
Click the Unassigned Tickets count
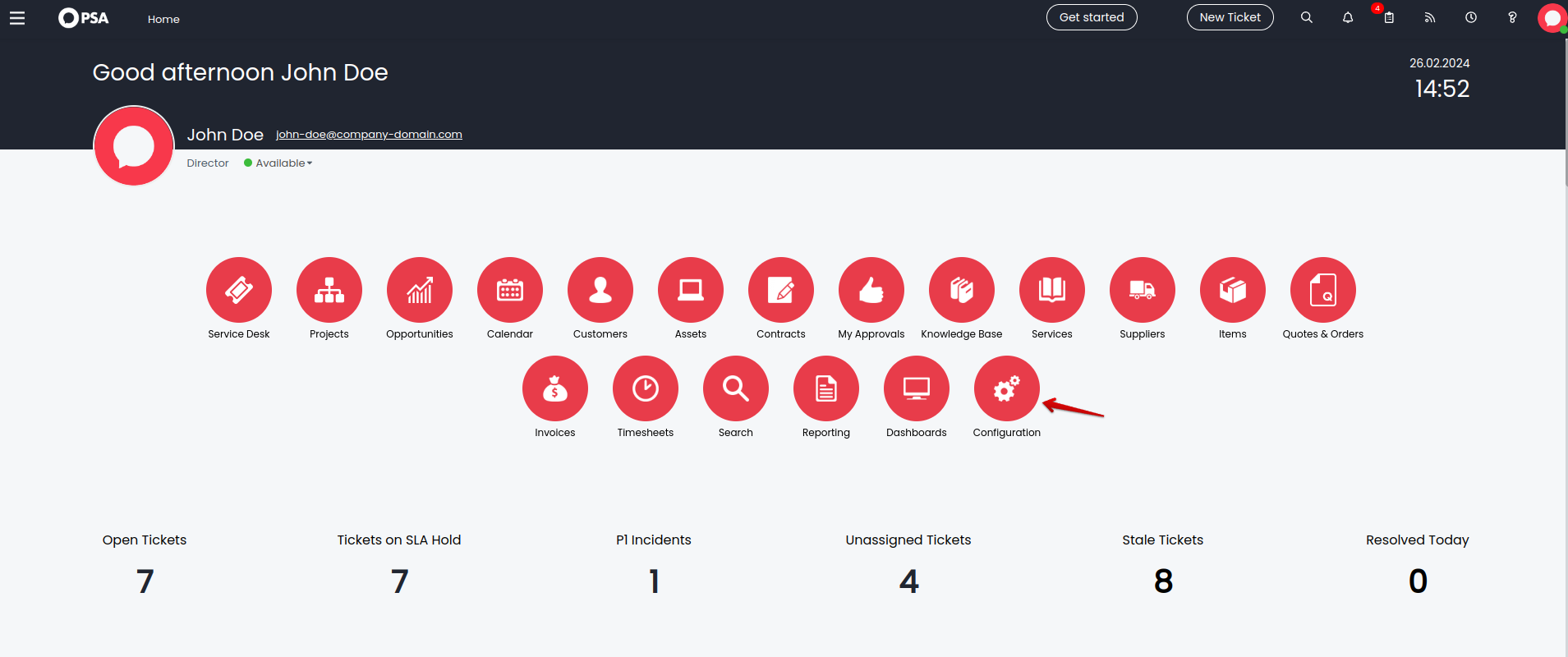click(x=908, y=581)
